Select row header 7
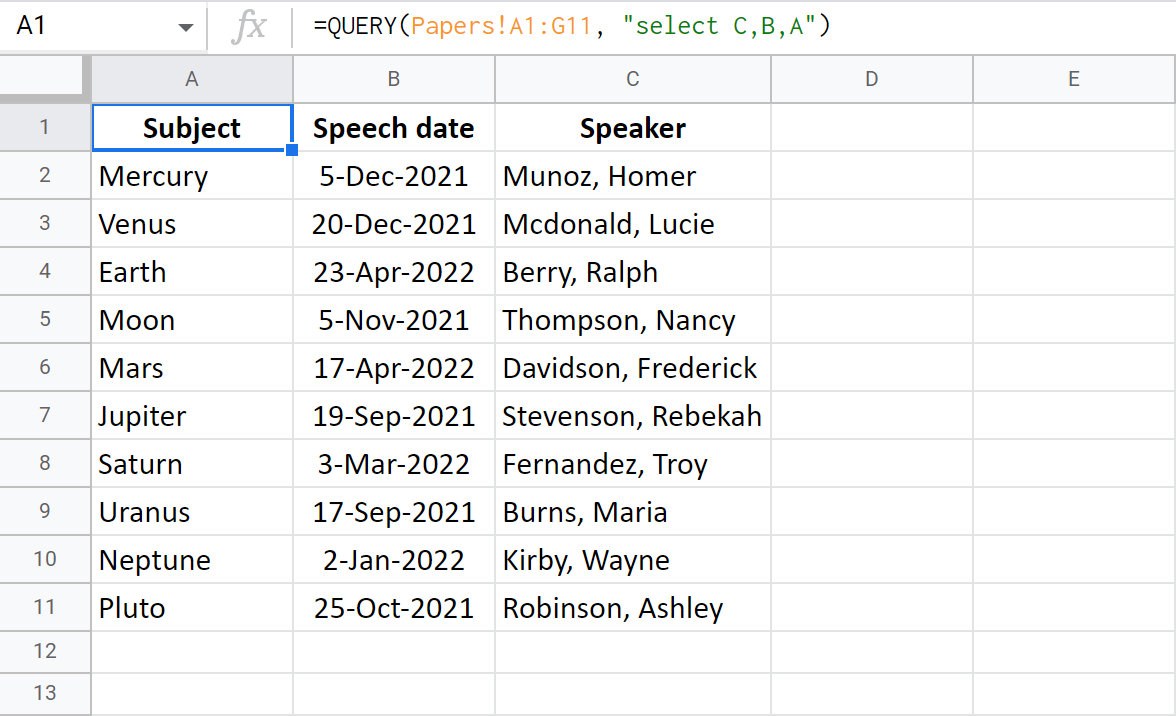1176x716 pixels. click(45, 415)
